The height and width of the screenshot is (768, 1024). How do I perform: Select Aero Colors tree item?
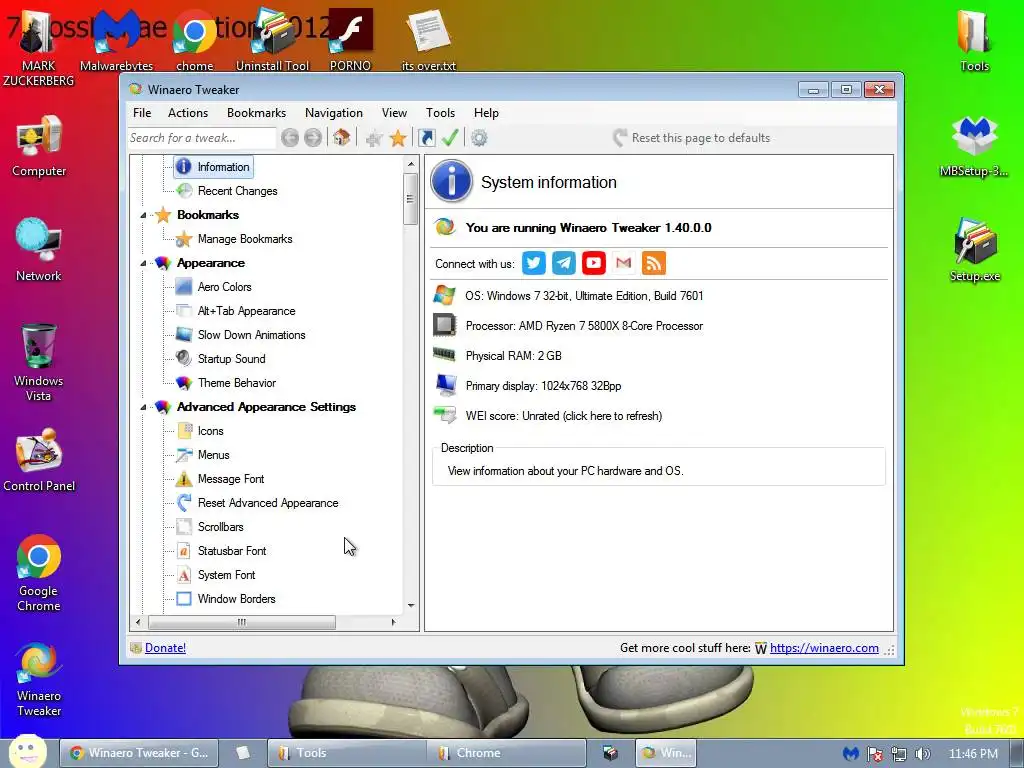point(225,287)
